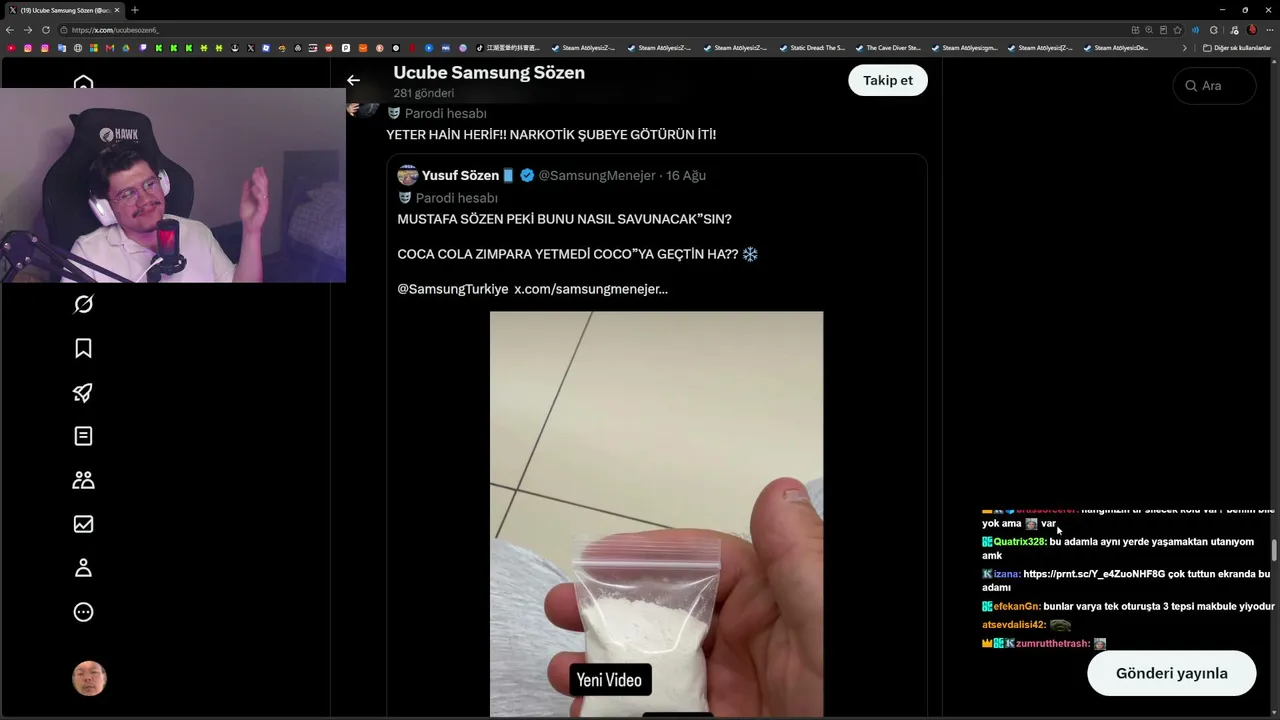
Task: Click the zumrutthetrash username in chat
Action: tap(1053, 644)
